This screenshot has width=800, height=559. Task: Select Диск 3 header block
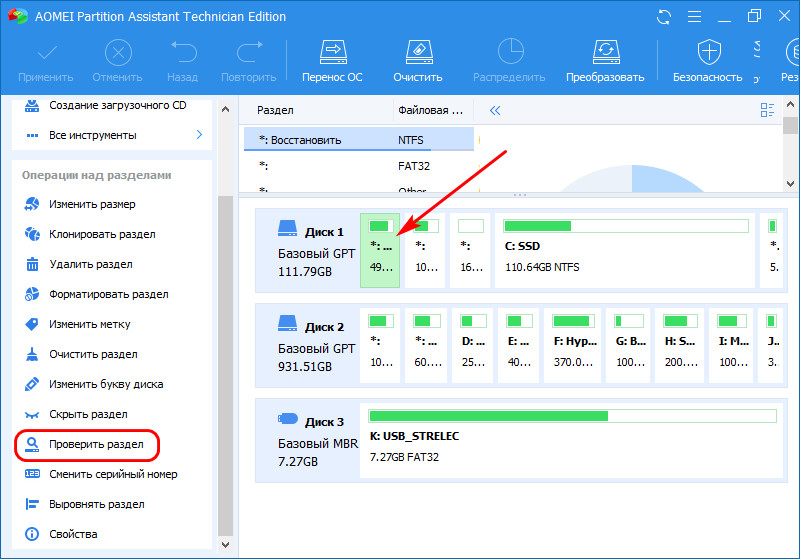pyautogui.click(x=308, y=440)
